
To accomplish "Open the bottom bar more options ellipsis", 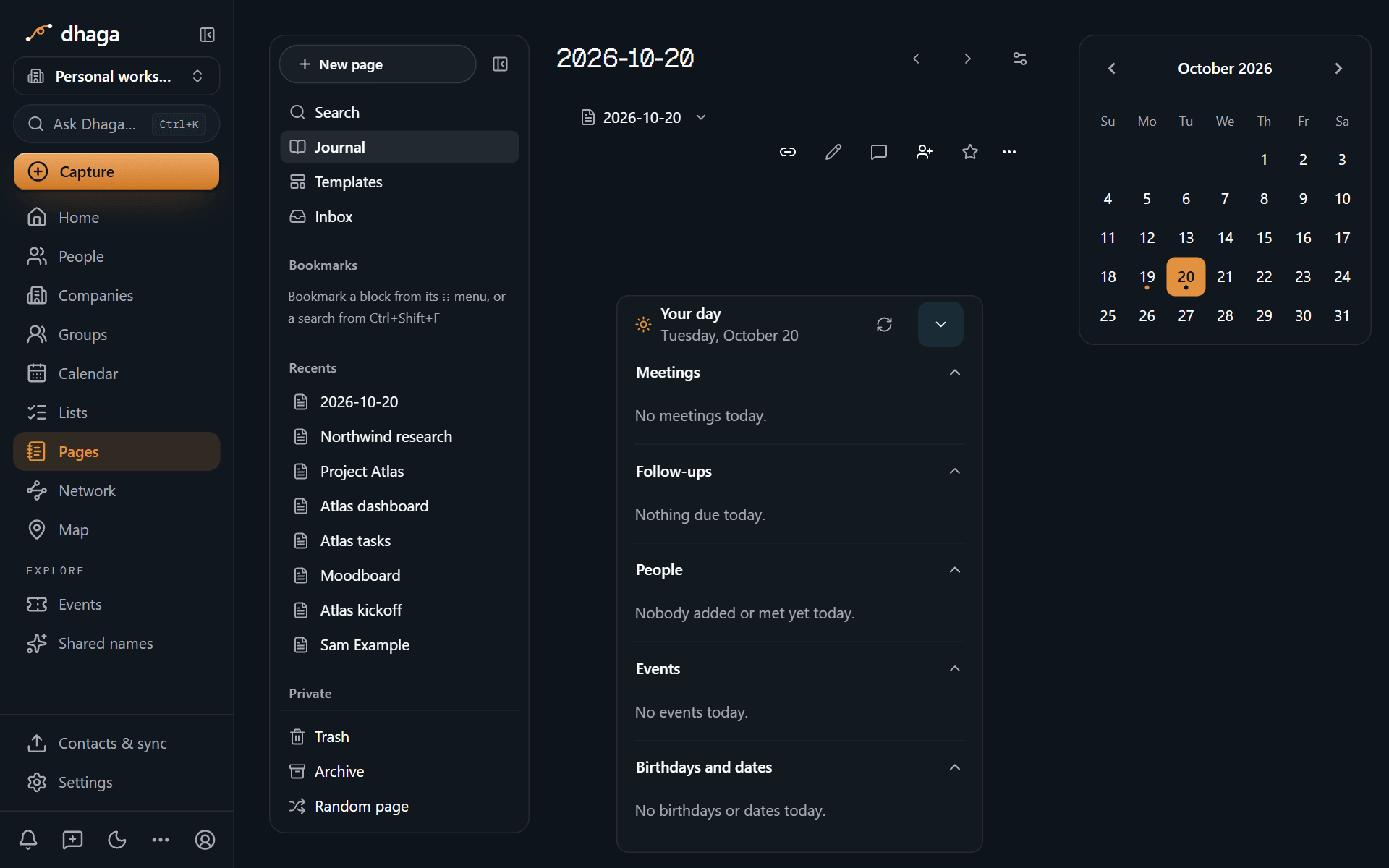I will tap(161, 840).
